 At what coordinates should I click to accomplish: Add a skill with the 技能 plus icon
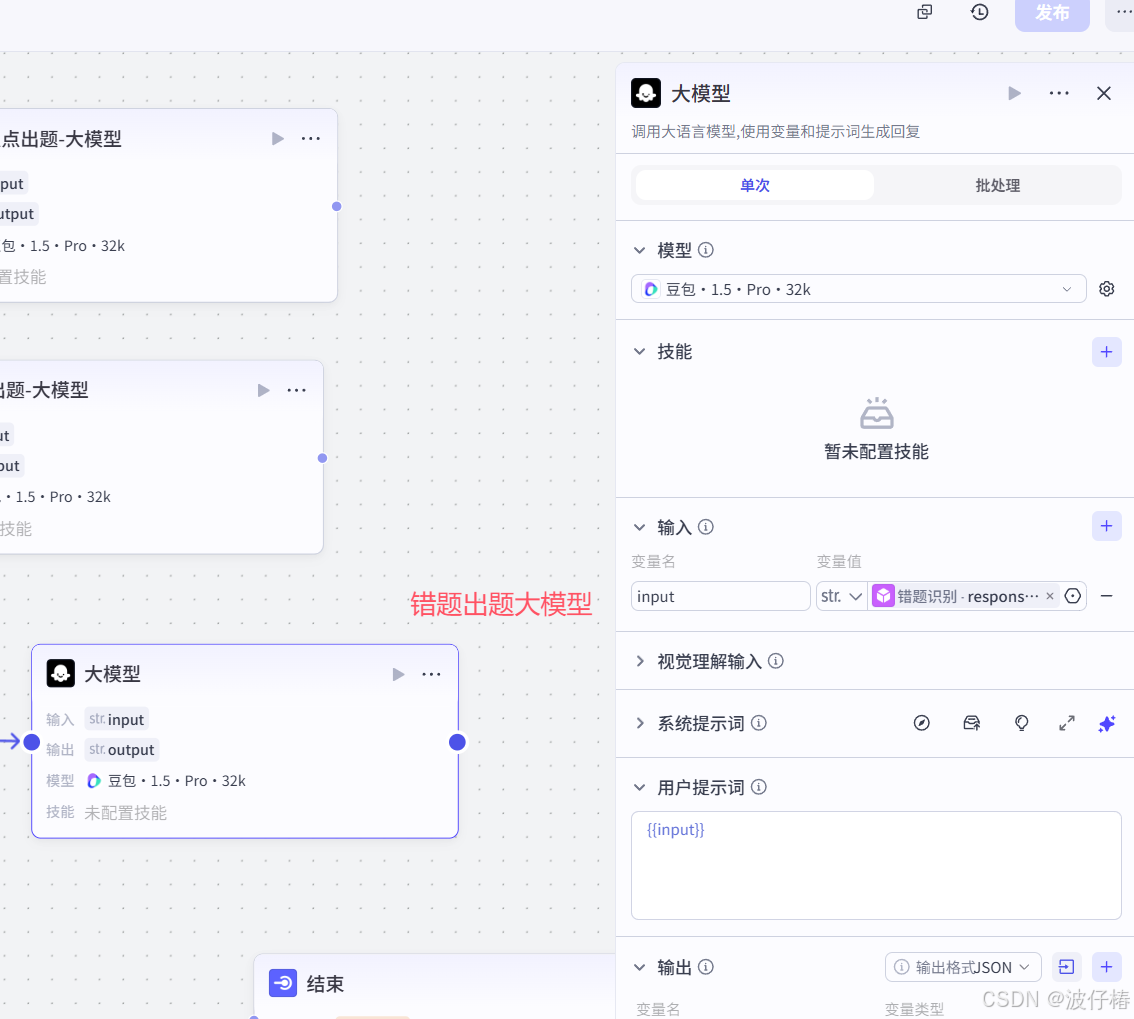[1106, 352]
